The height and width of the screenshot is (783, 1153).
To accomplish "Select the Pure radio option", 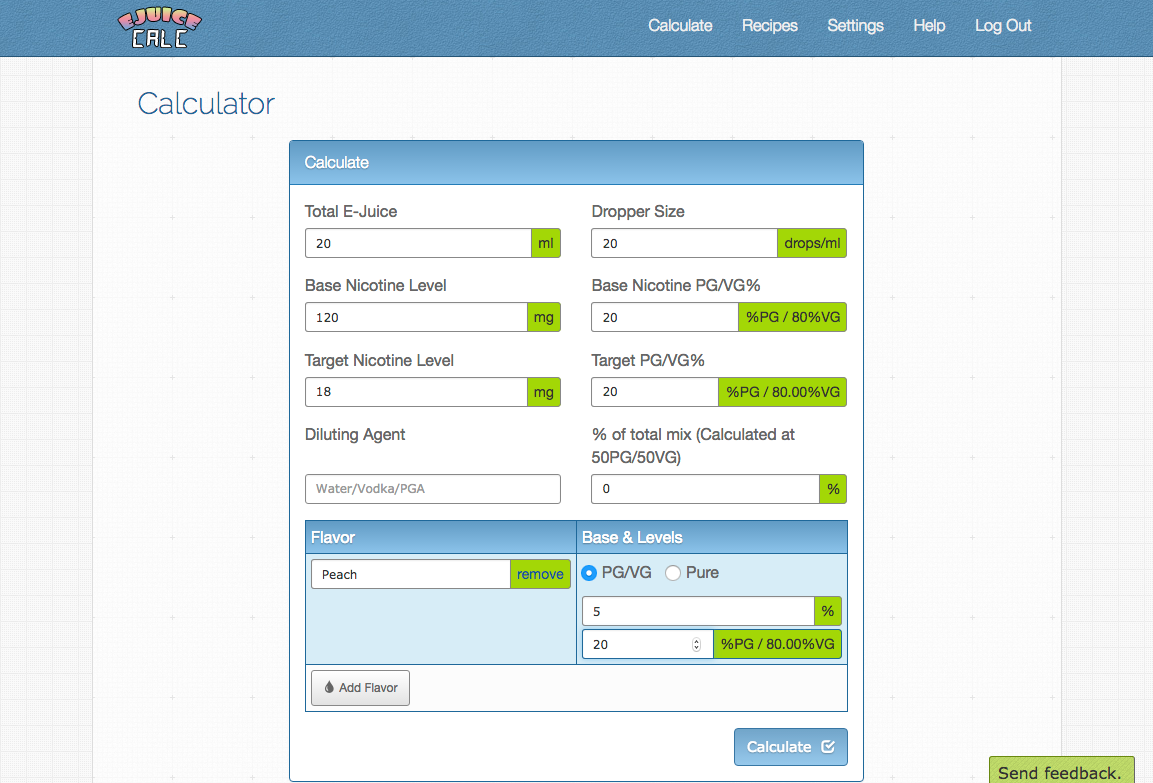I will click(673, 572).
